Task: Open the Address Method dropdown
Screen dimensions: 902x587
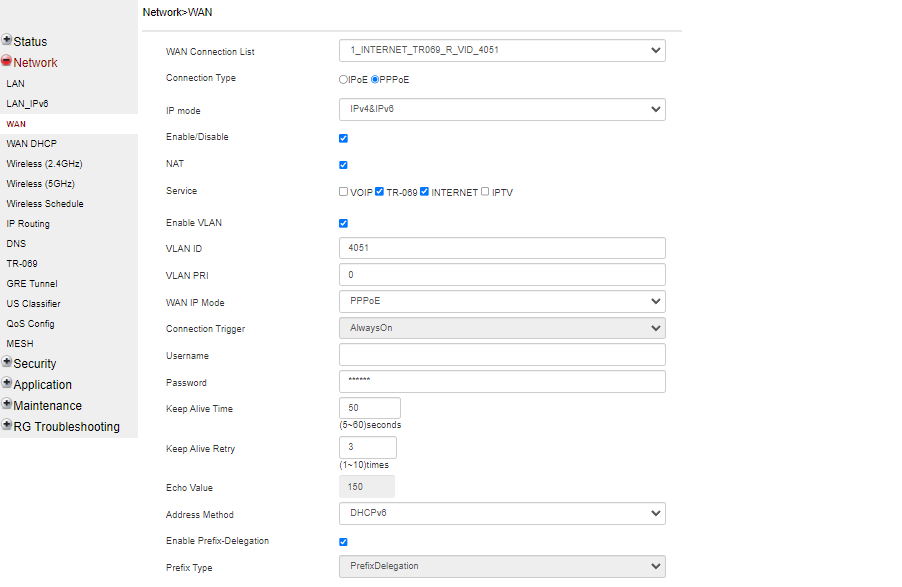Action: click(502, 514)
